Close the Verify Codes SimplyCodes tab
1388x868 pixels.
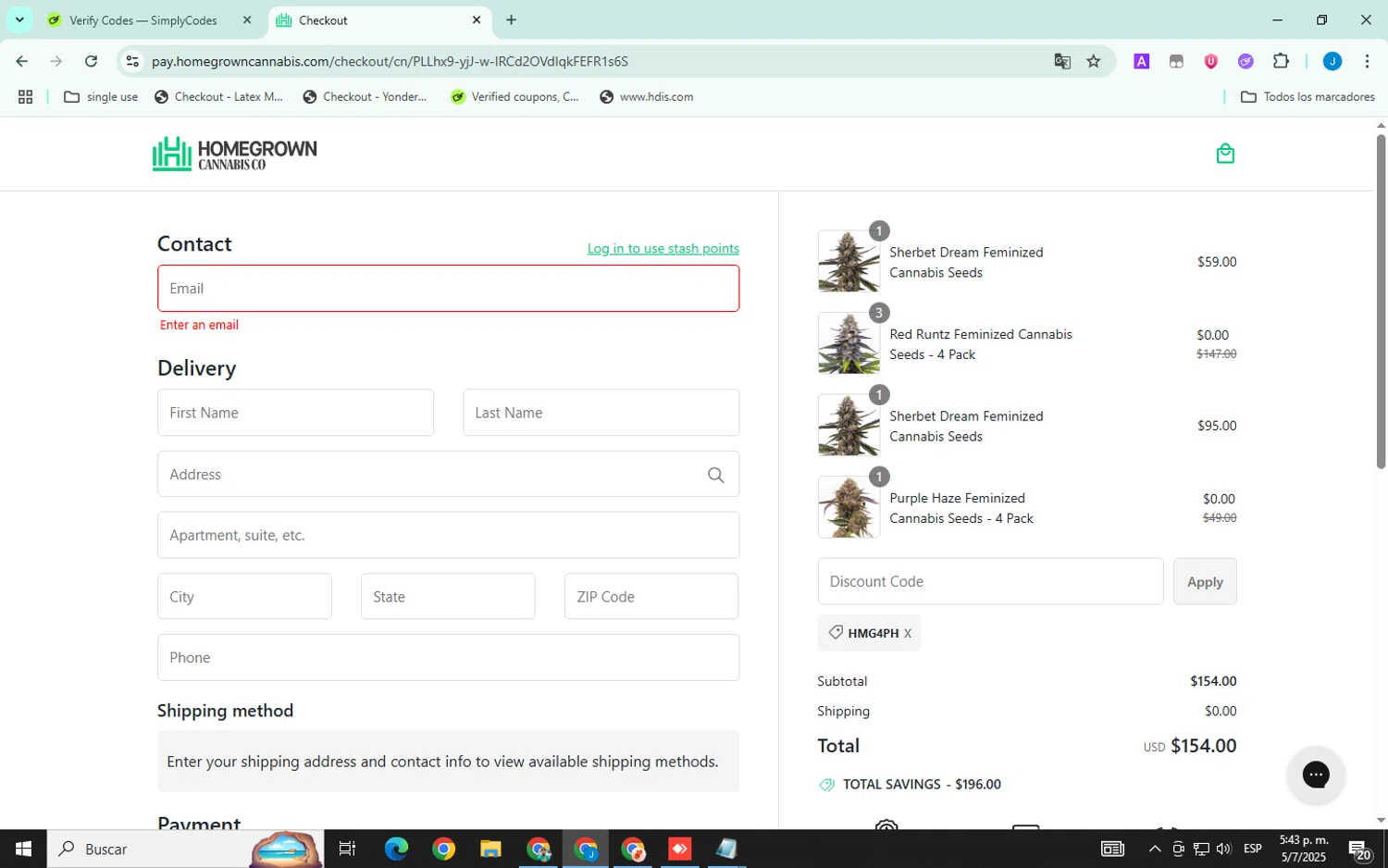pos(247,19)
